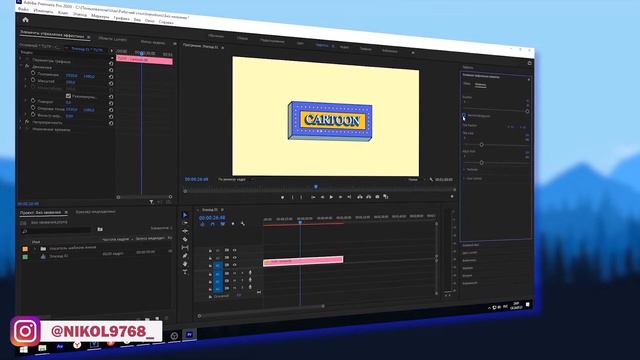Image resolution: width=640 pixels, height=360 pixels.
Task: Select the Hand tool
Action: click(x=185, y=264)
